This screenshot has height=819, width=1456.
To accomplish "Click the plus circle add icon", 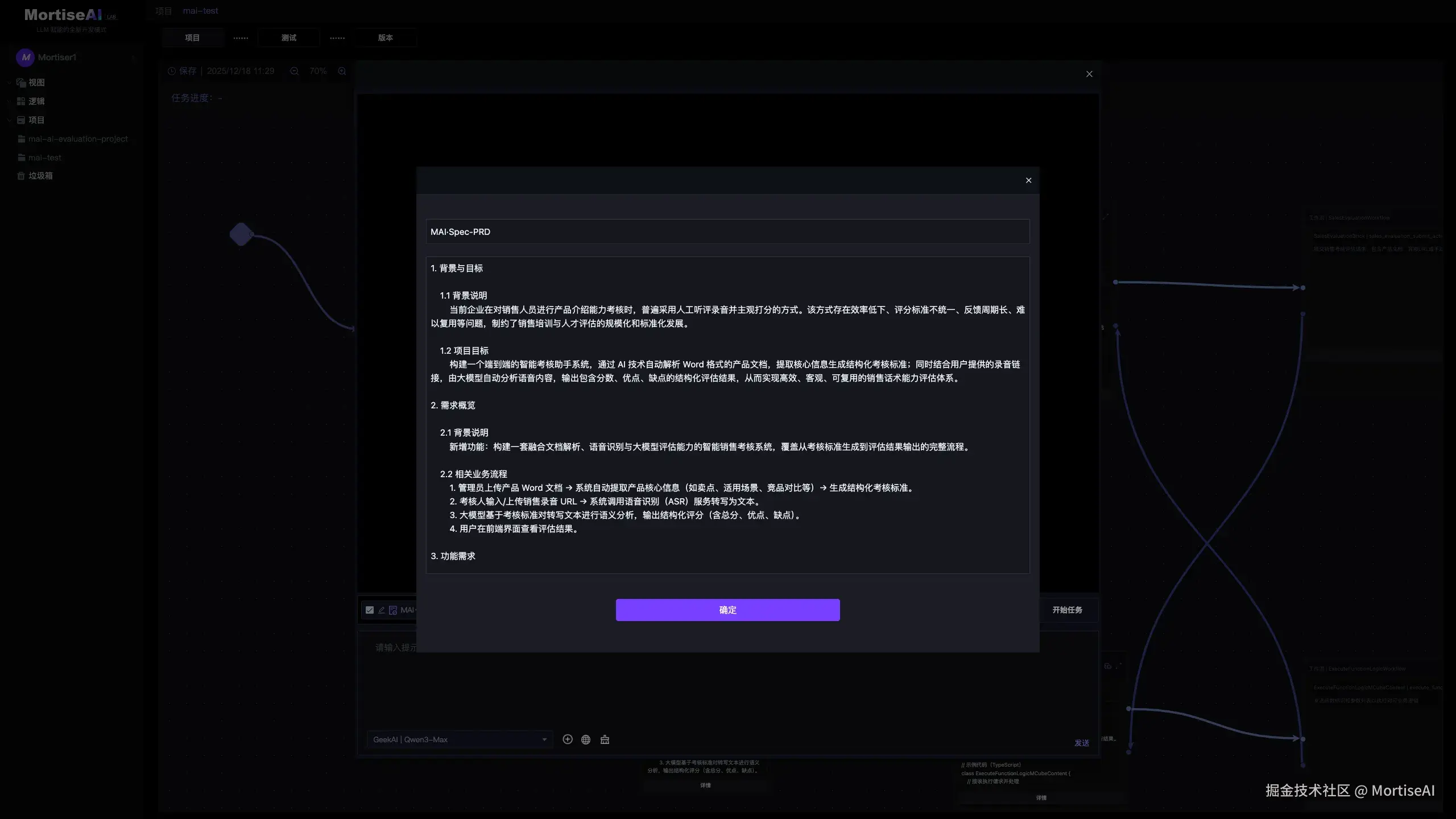I will (567, 739).
